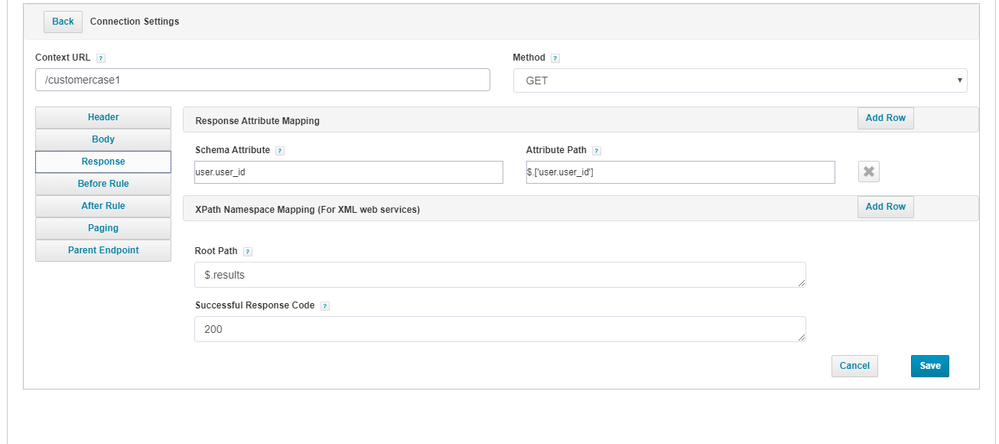Screen dimensions: 999x444
Task: Cancel the connection settings changes
Action: tap(854, 366)
